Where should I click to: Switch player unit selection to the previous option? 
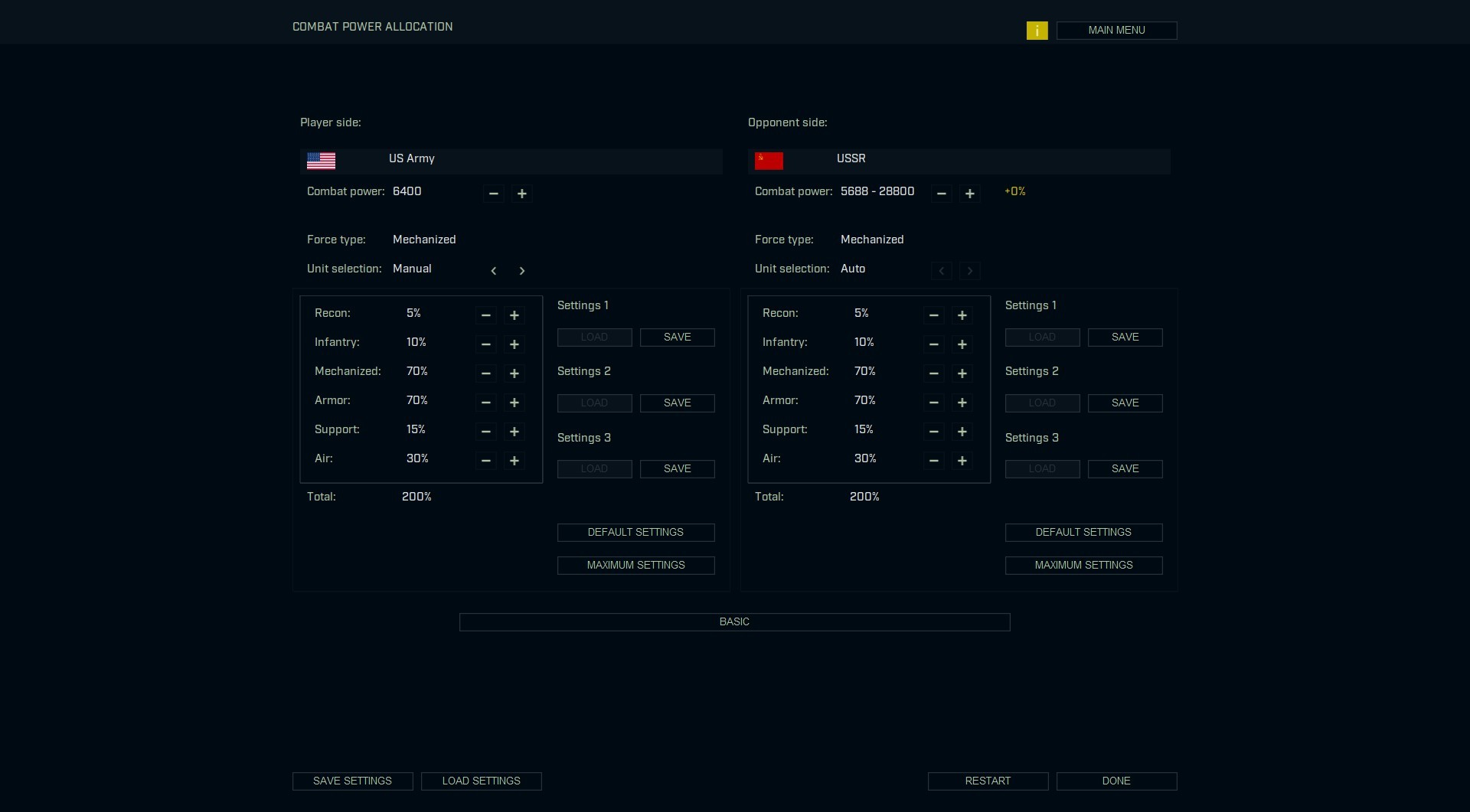pos(494,271)
